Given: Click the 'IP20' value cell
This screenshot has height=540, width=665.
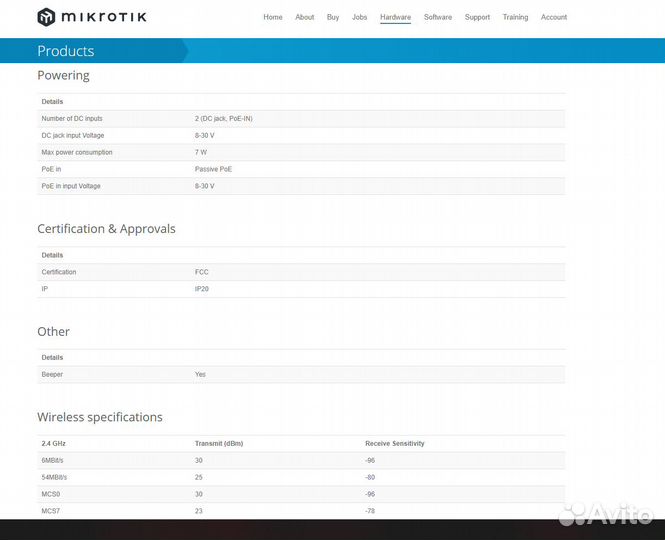Looking at the screenshot, I should click(x=201, y=289).
